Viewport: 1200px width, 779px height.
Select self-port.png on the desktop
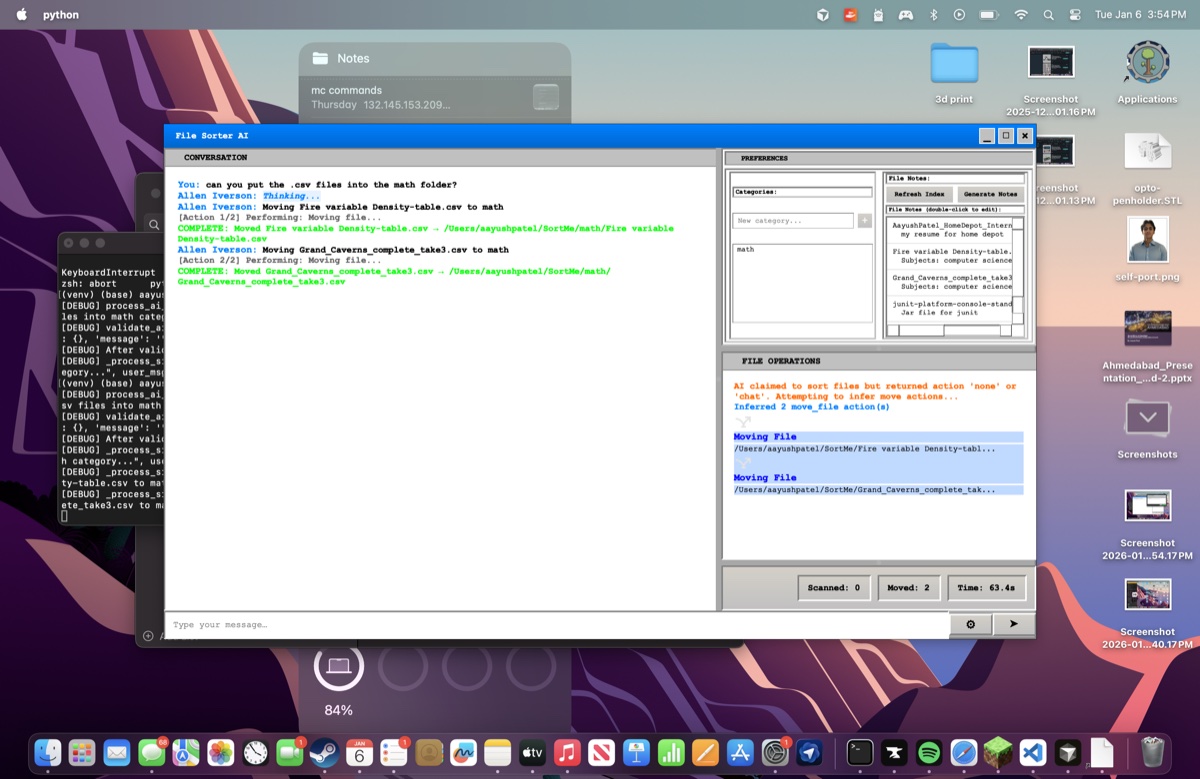pyautogui.click(x=1147, y=239)
